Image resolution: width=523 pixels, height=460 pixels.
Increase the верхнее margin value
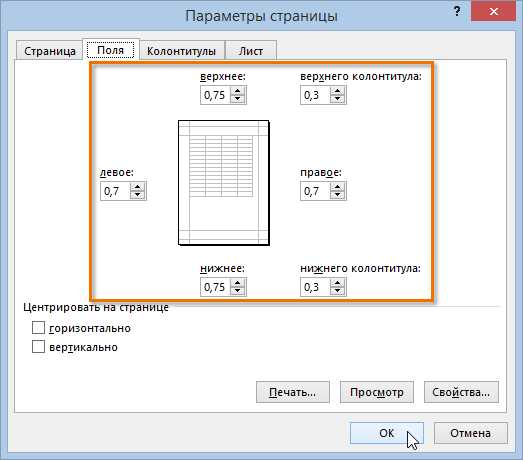pyautogui.click(x=237, y=91)
